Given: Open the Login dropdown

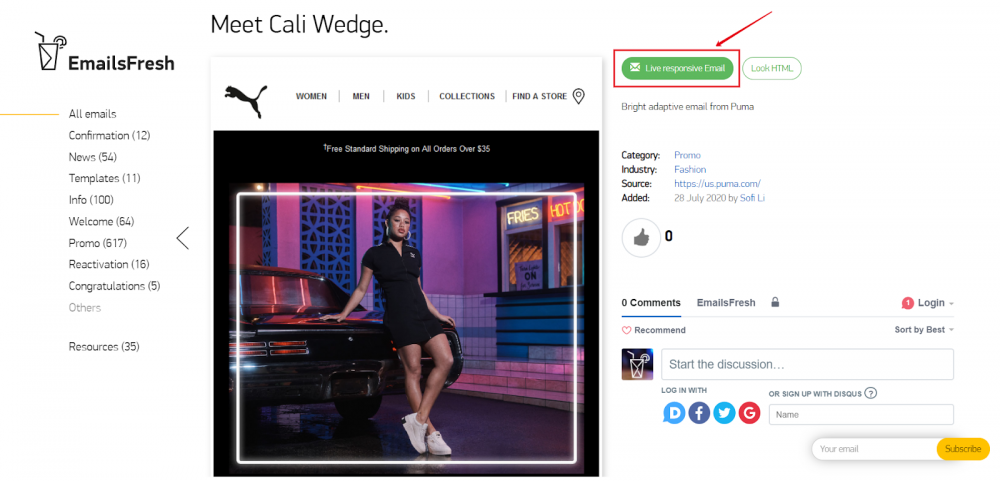Looking at the screenshot, I should coord(928,303).
